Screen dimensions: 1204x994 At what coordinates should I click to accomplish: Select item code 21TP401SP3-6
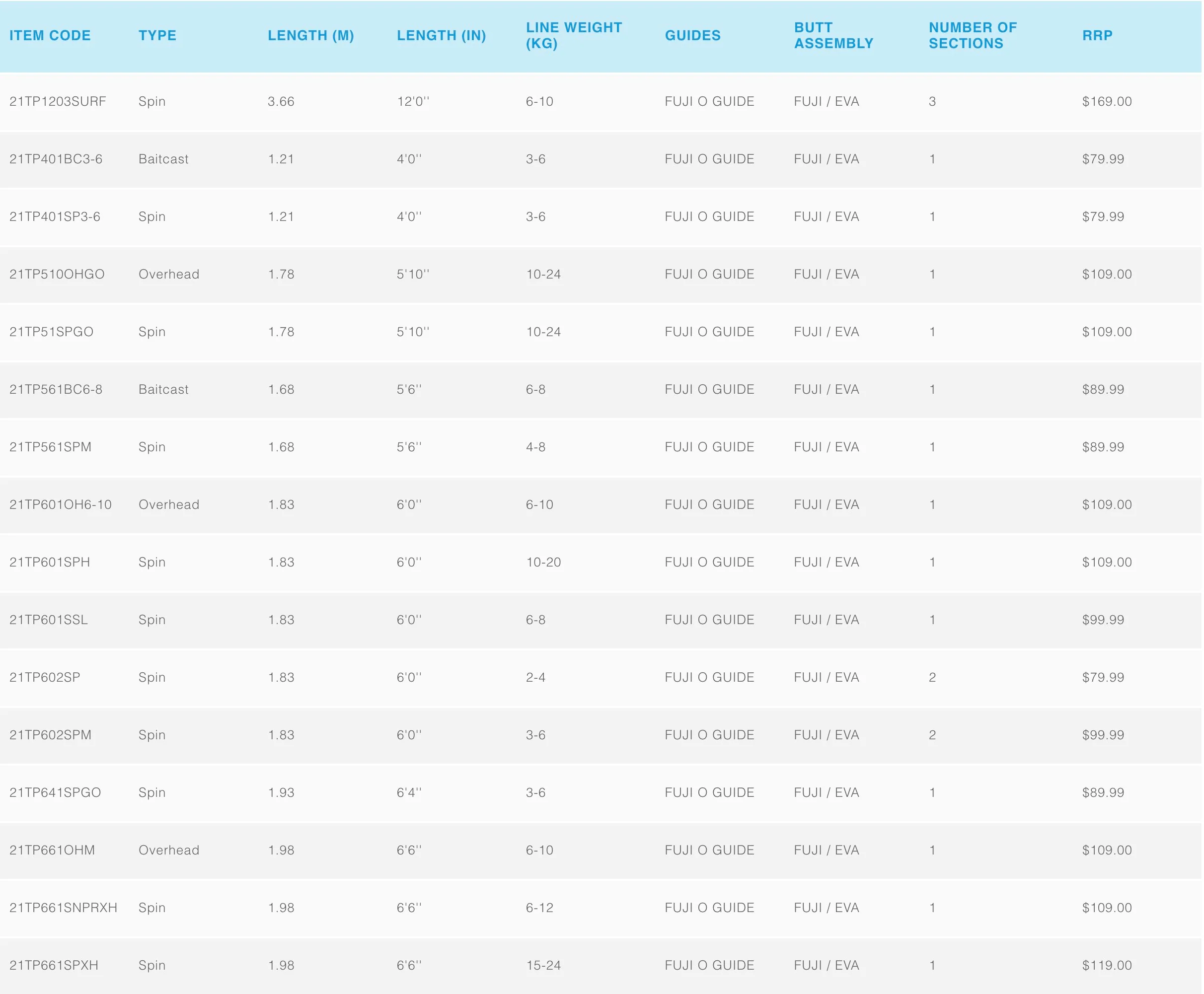point(55,217)
